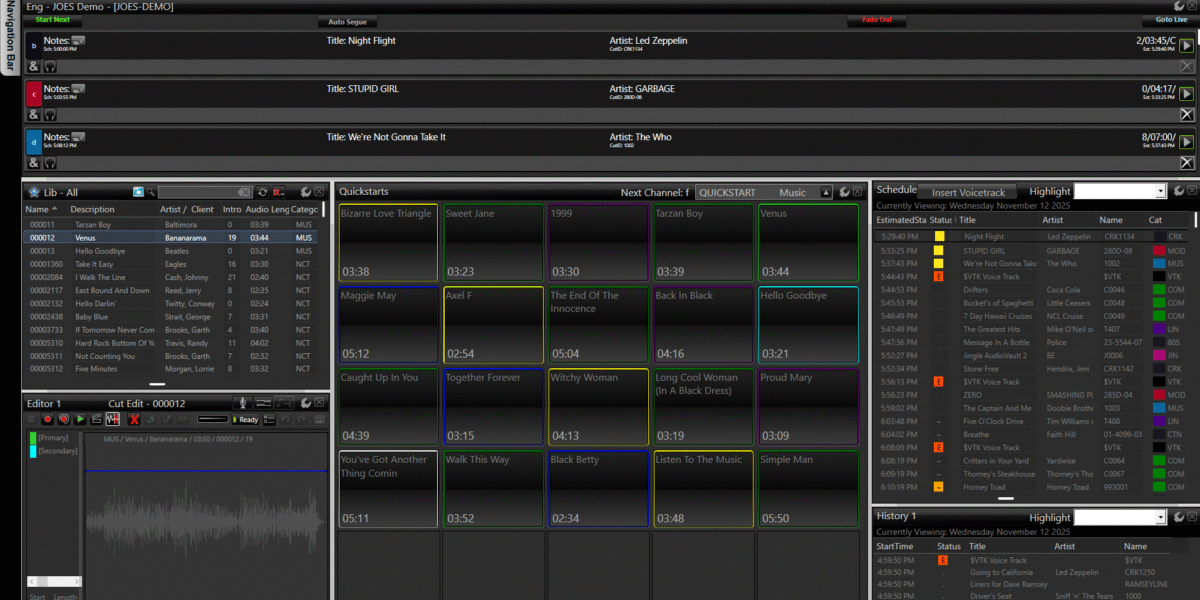The height and width of the screenshot is (600, 1200).
Task: Click the microphone icon in Editor header
Action: (x=241, y=403)
